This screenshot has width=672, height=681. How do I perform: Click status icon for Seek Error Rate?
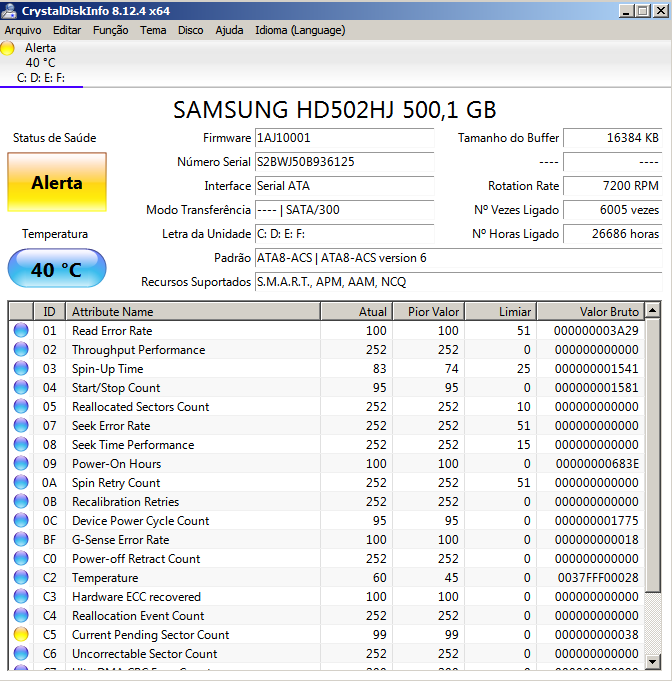21,426
